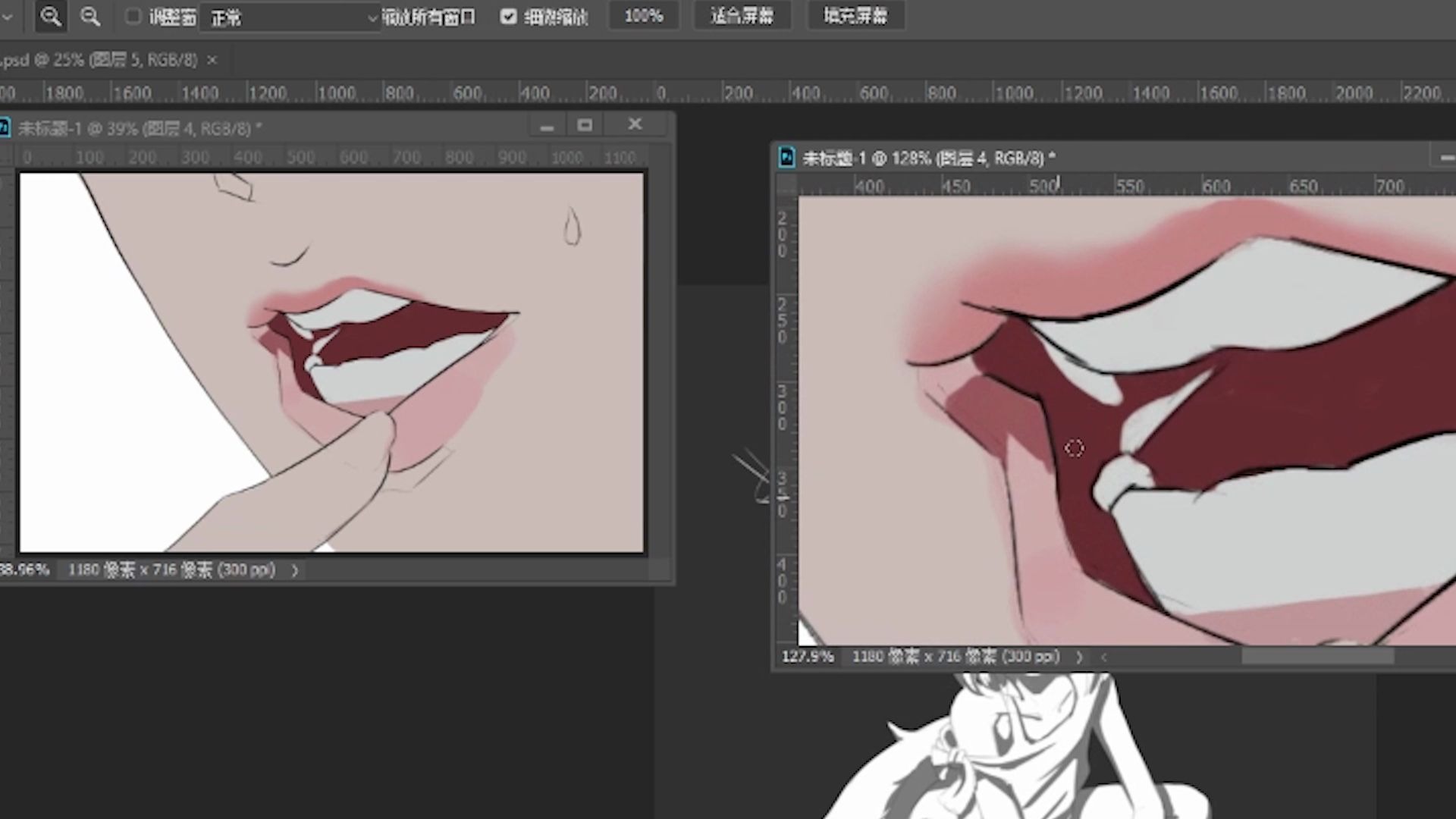Expand status info arrow in 39% window
This screenshot has width=1456, height=819.
(295, 570)
